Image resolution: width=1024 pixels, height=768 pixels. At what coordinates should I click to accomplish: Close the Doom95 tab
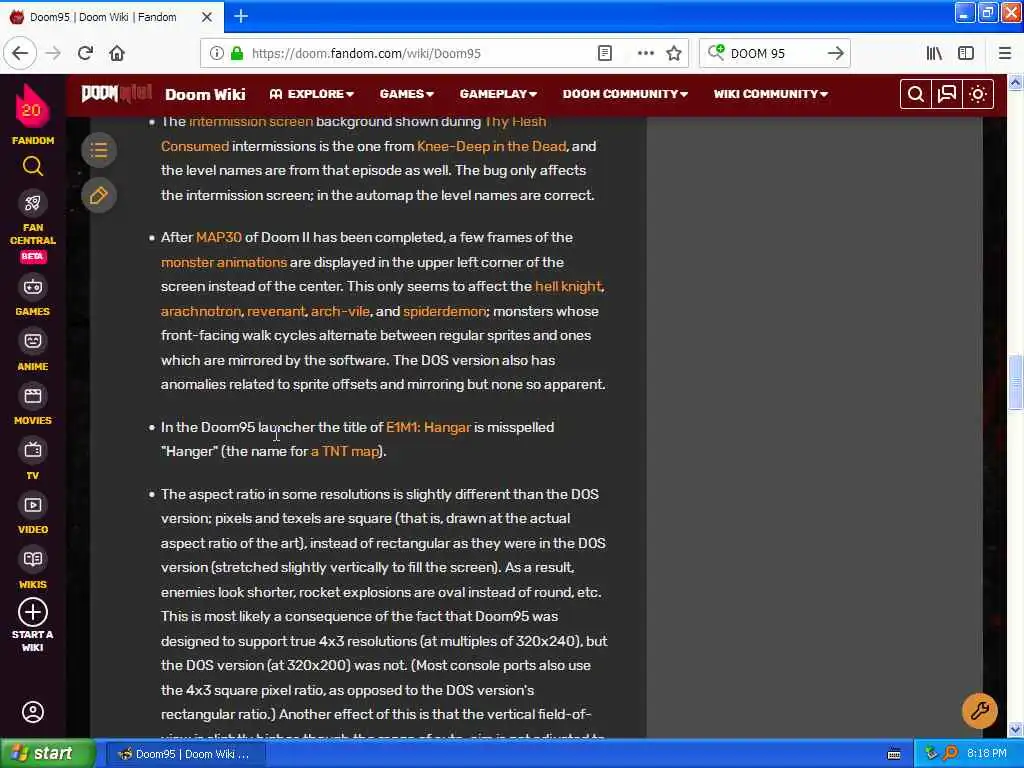[x=206, y=17]
